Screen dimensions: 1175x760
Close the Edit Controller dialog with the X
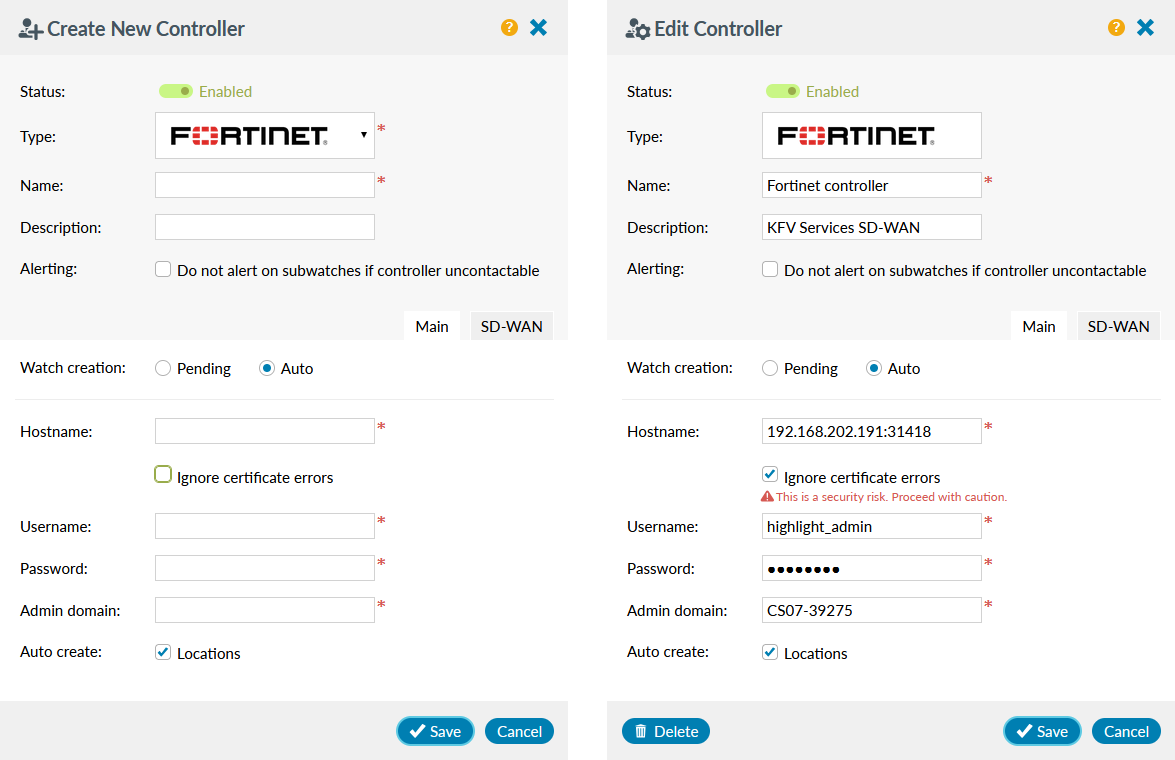coord(1145,27)
